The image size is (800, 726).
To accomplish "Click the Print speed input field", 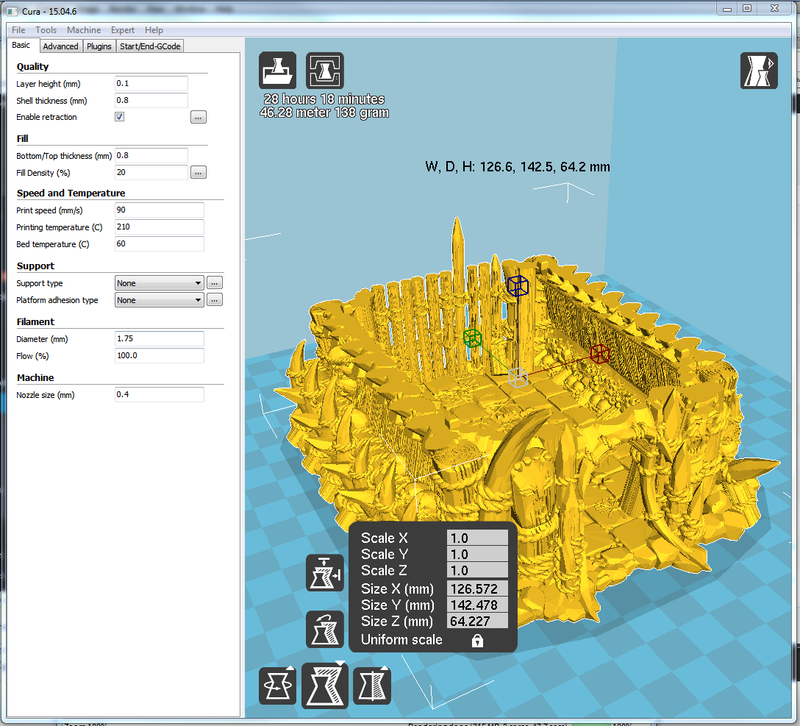I will point(159,210).
